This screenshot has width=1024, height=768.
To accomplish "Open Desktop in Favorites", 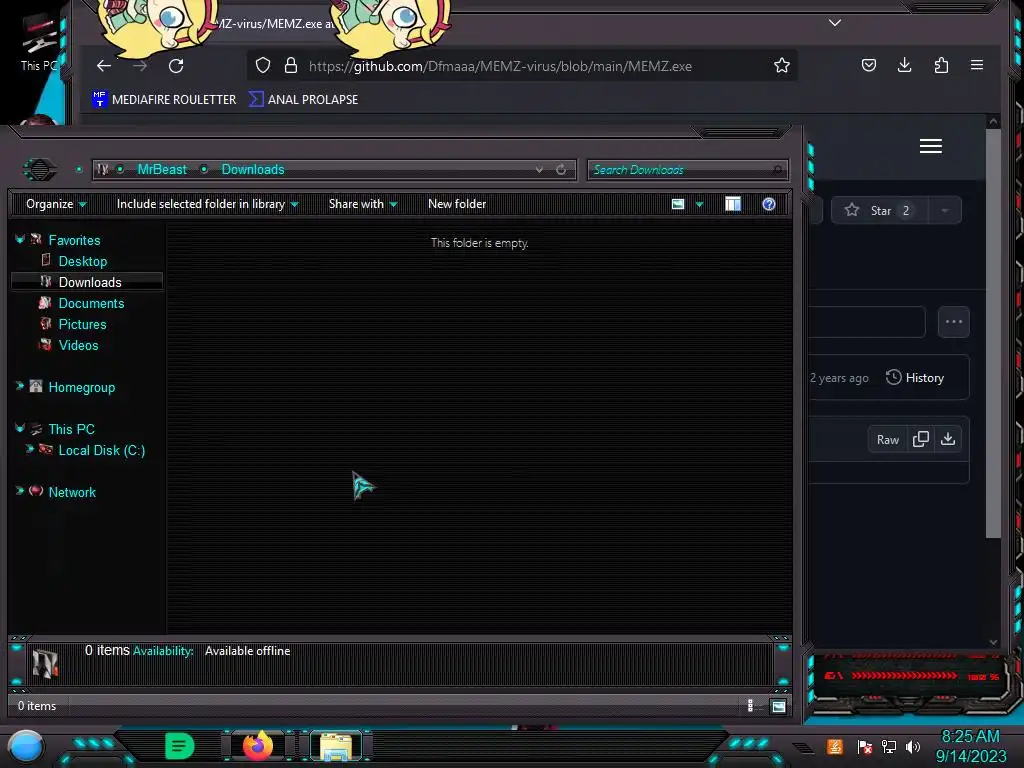I will (82, 261).
